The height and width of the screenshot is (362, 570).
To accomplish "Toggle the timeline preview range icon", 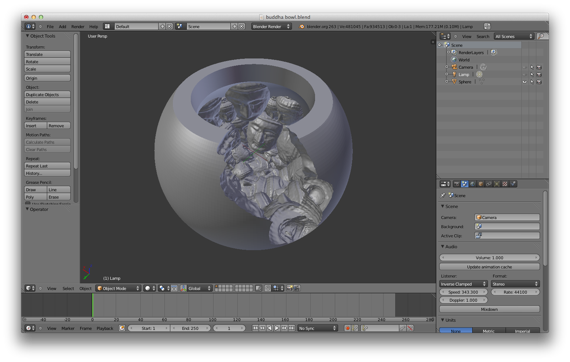I will (122, 328).
